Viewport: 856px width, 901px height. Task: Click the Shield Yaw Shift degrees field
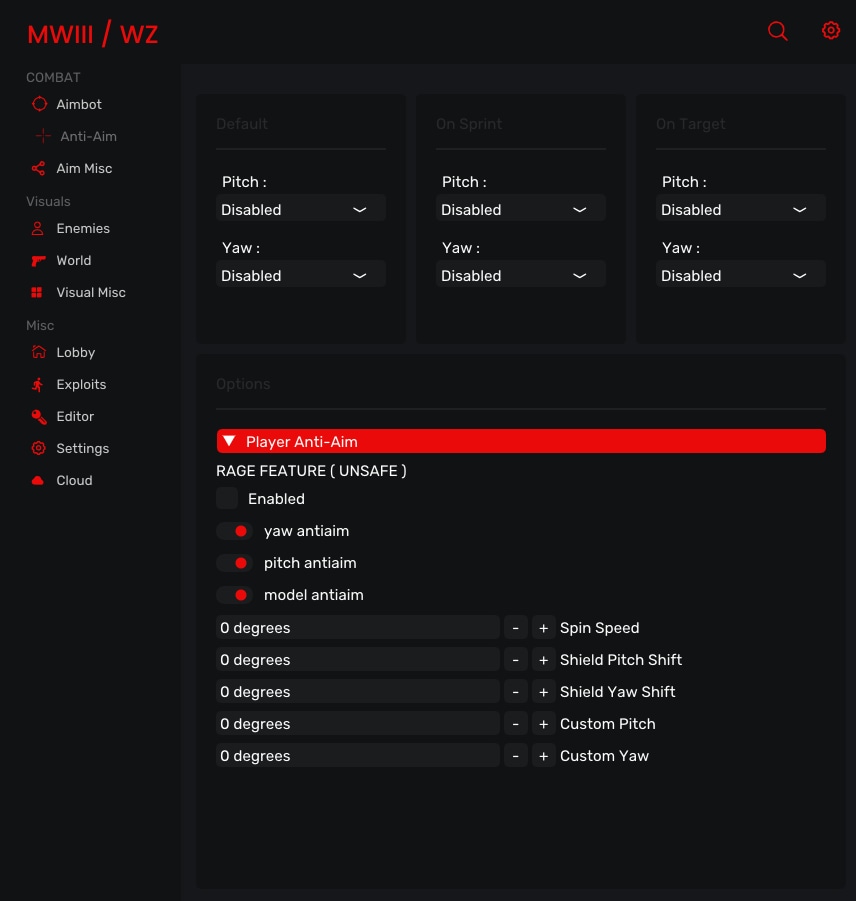point(357,692)
